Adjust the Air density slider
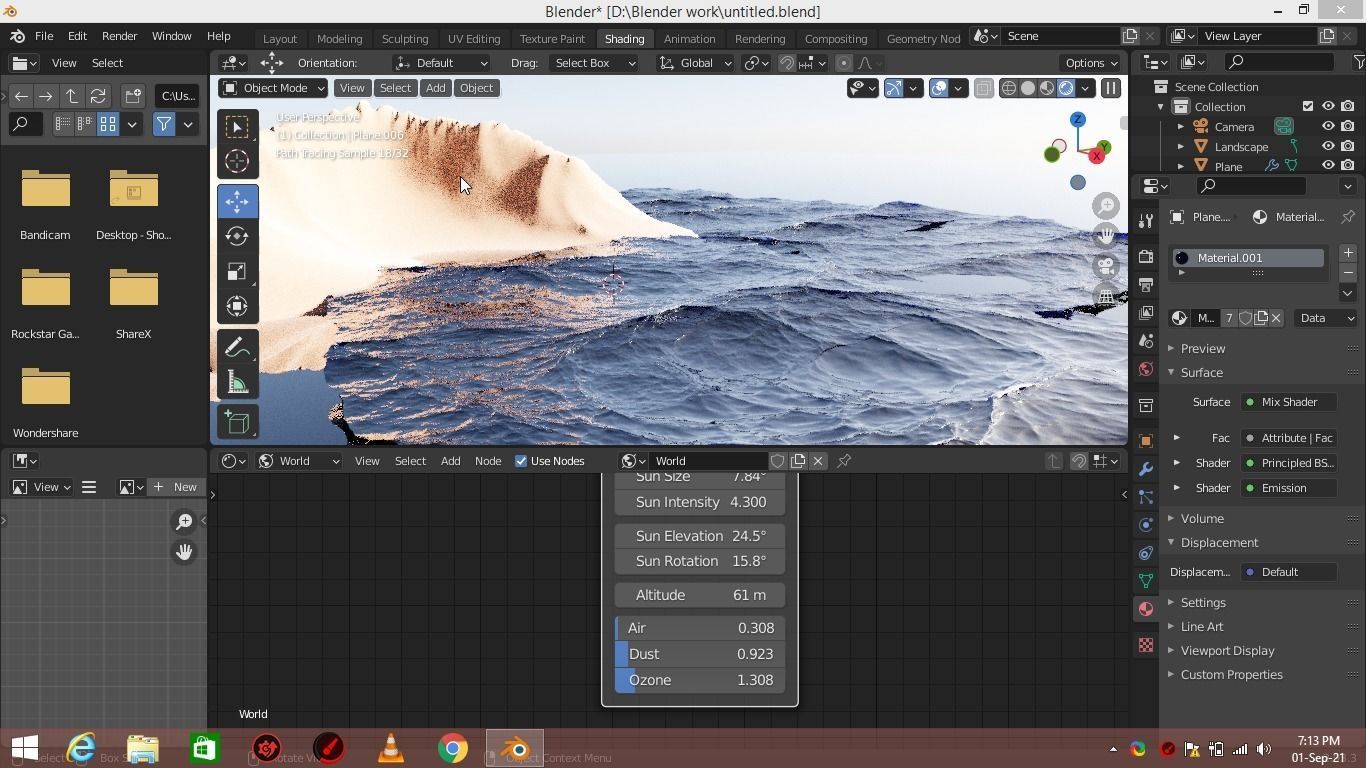Viewport: 1366px width, 768px height. point(699,628)
